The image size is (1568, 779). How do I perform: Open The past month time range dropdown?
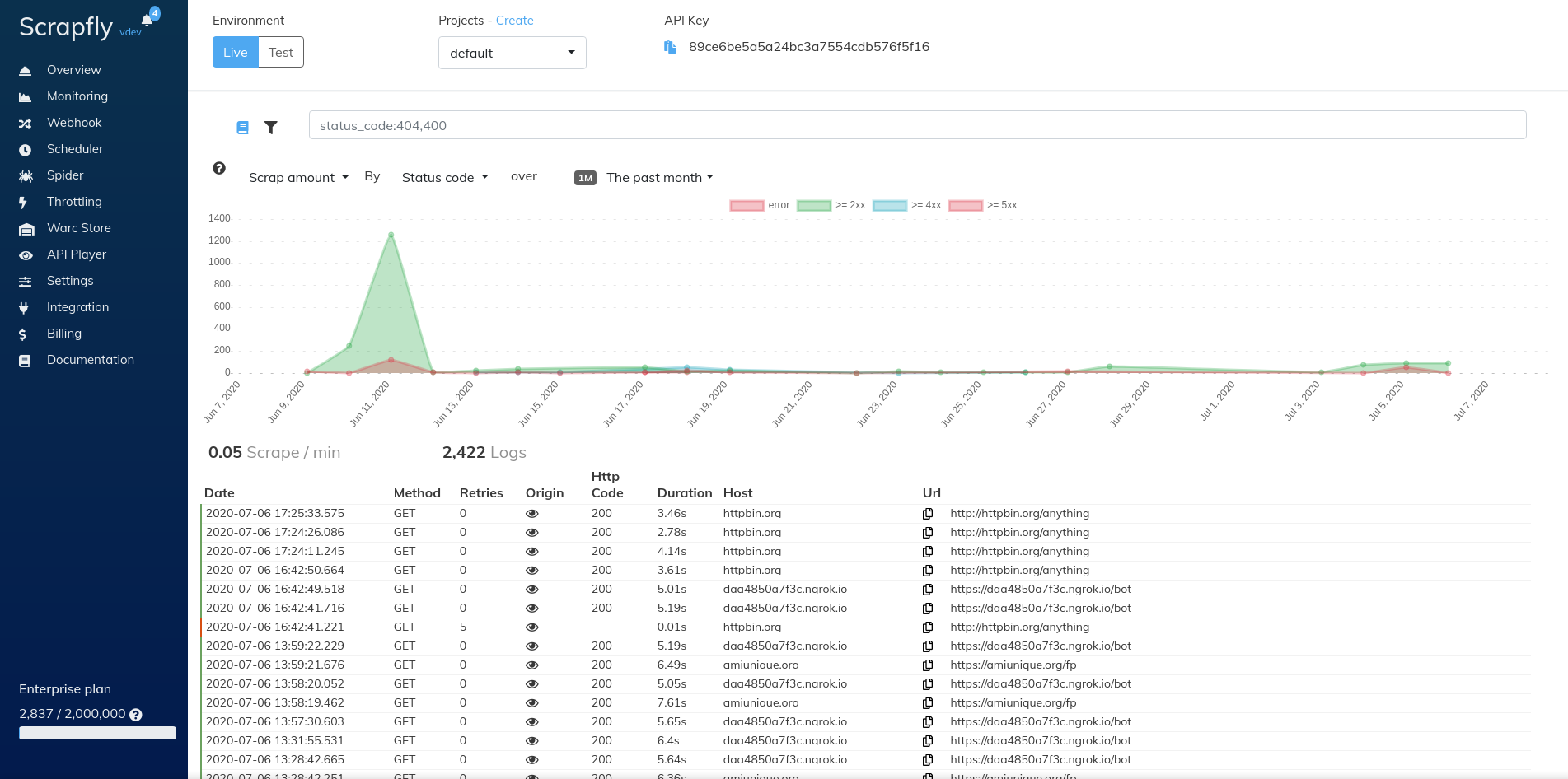pos(660,177)
